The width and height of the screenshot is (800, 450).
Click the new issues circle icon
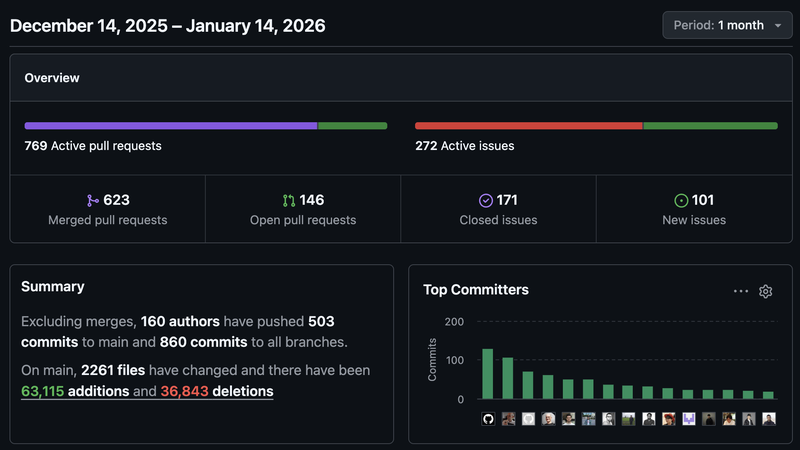tap(682, 200)
